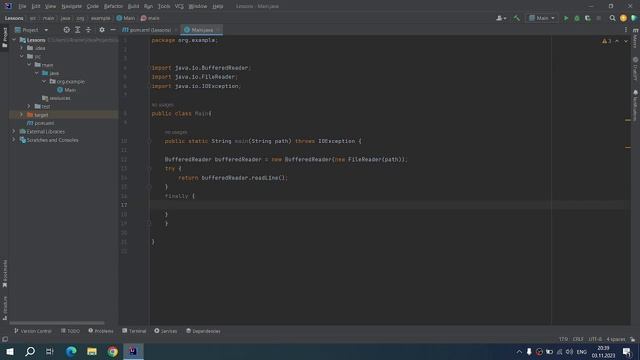Toggle fold marker on the try line
This screenshot has height=360, width=640.
coord(149,168)
